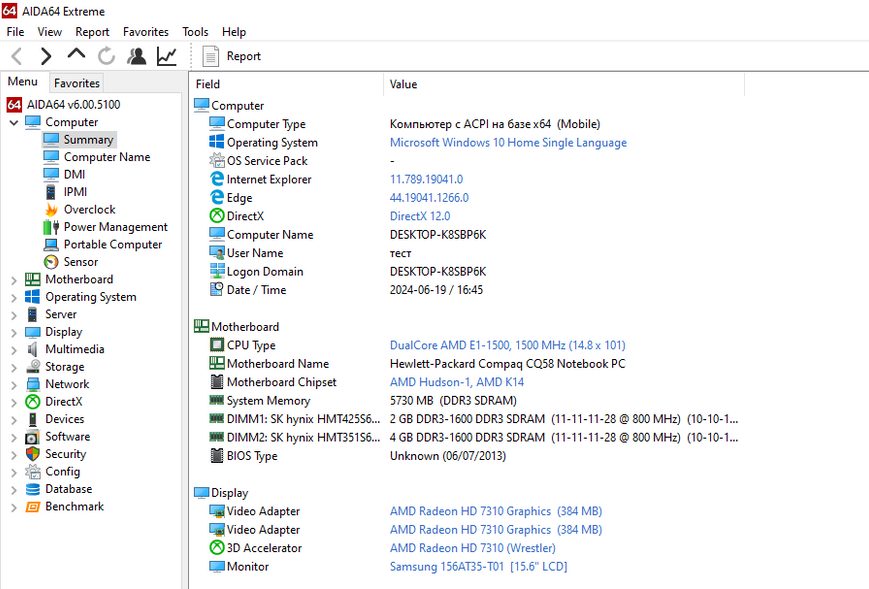Open Microsoft Windows 10 Home Single Language link
Image resolution: width=869 pixels, height=589 pixels.
click(x=508, y=142)
